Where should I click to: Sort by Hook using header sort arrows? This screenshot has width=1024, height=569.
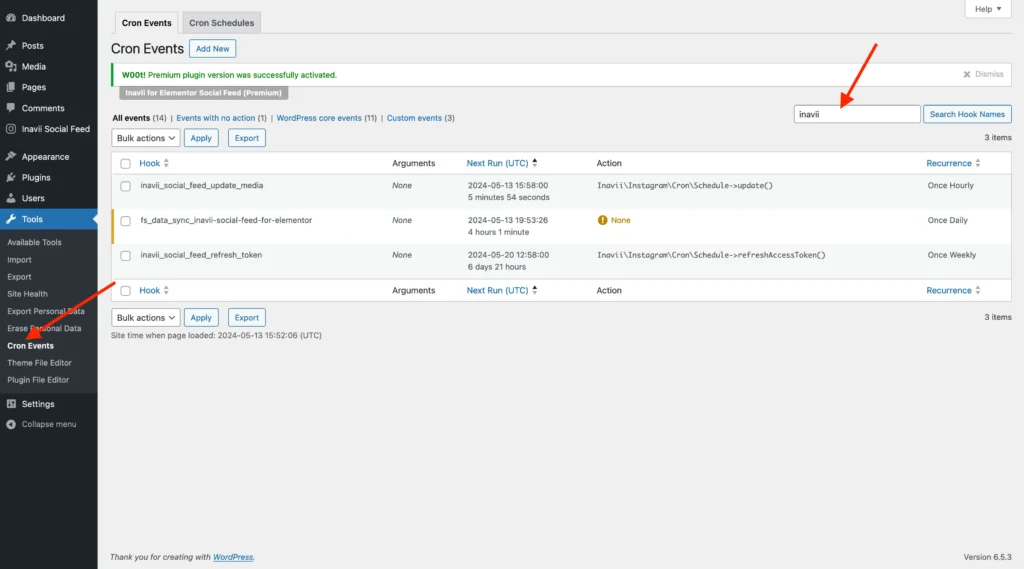coord(166,163)
